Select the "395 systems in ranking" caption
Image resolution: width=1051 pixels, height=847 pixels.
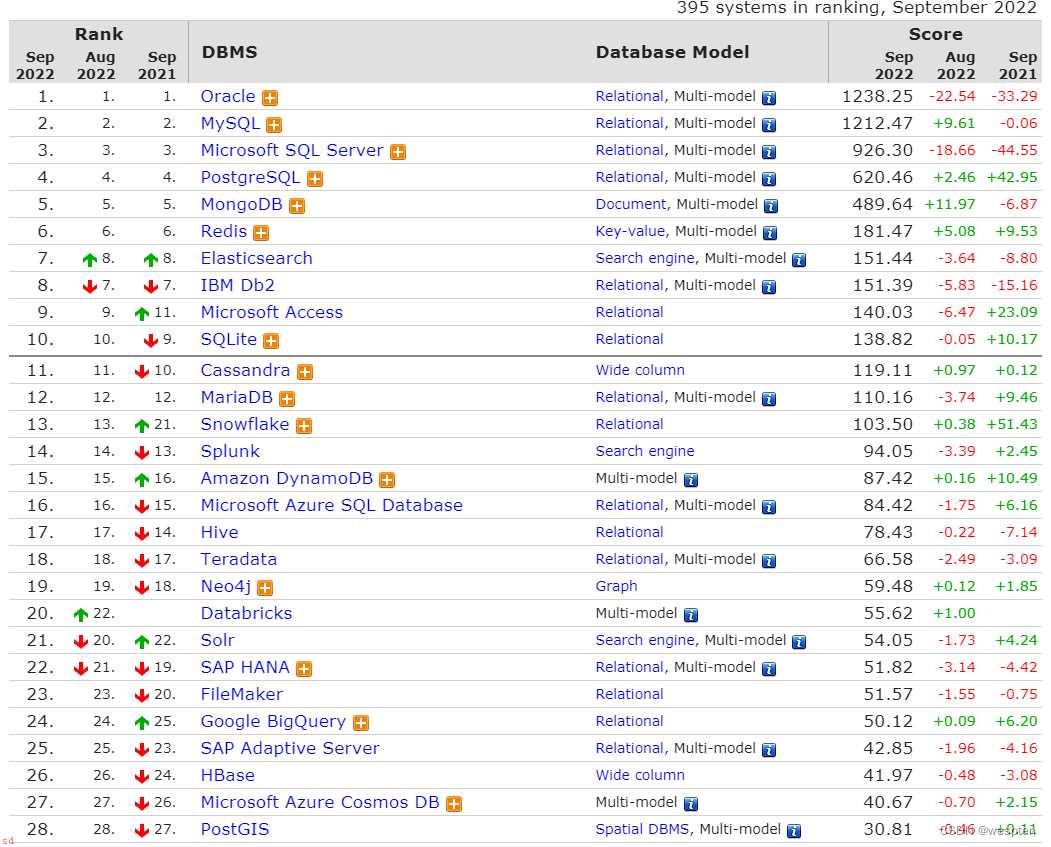pyautogui.click(x=857, y=8)
